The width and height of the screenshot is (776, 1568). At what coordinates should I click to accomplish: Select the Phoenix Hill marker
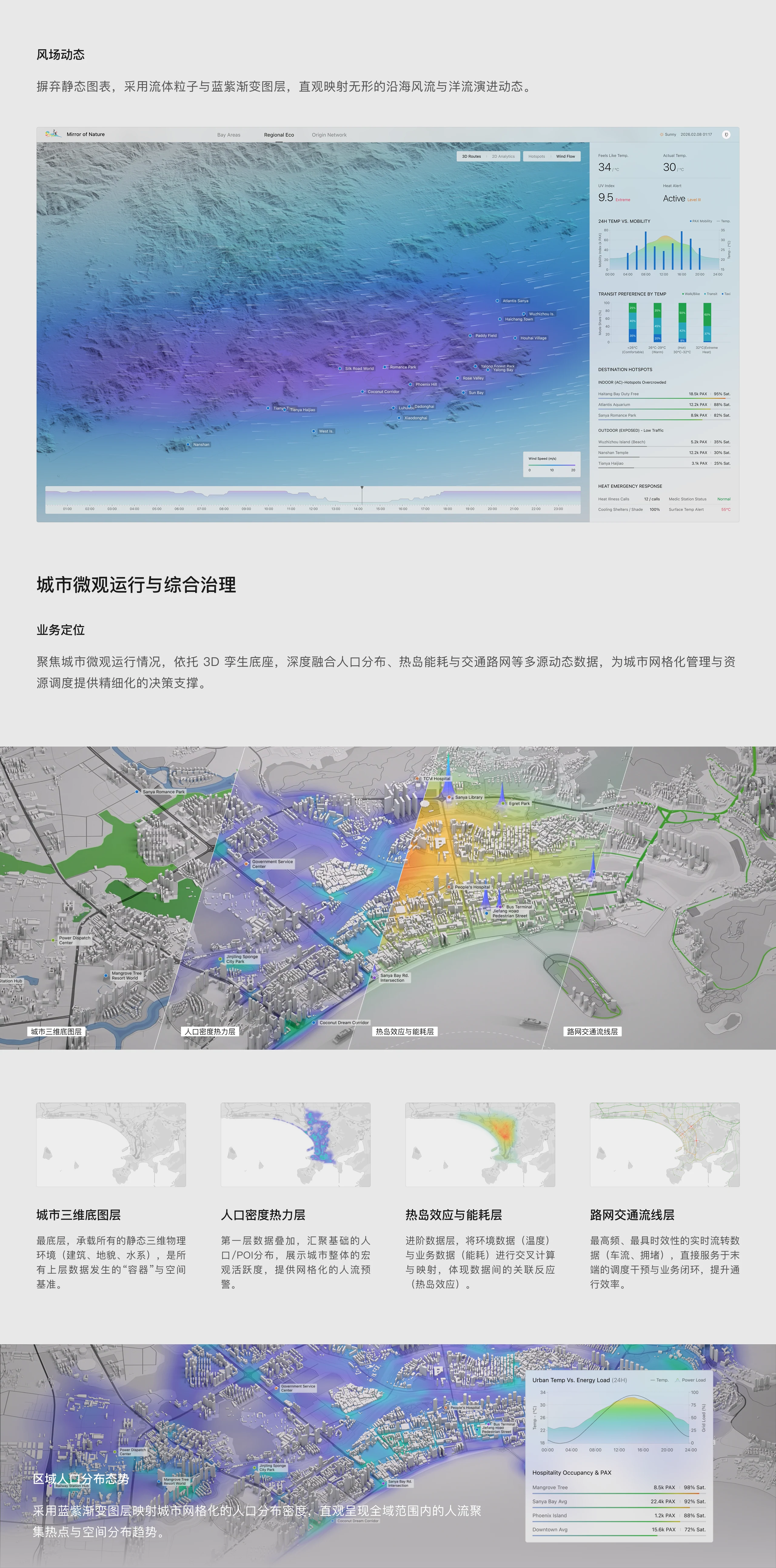(x=410, y=384)
